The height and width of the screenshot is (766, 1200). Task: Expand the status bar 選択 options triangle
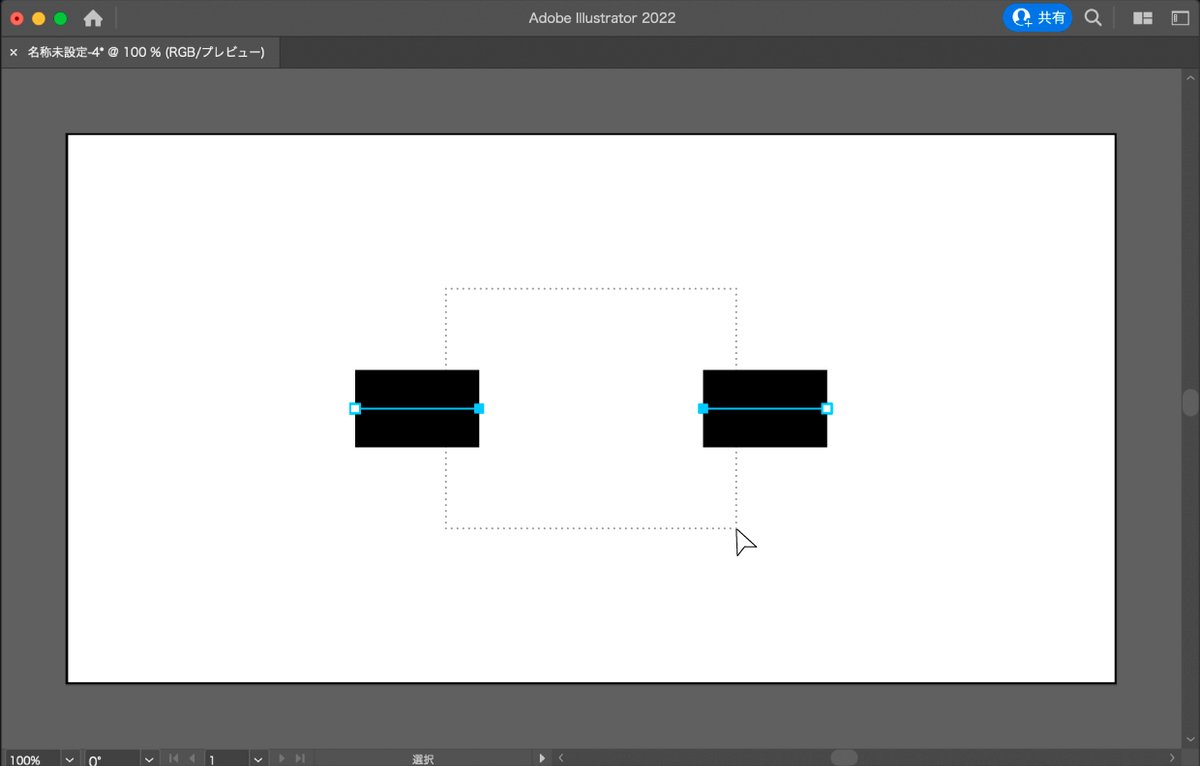click(x=543, y=759)
